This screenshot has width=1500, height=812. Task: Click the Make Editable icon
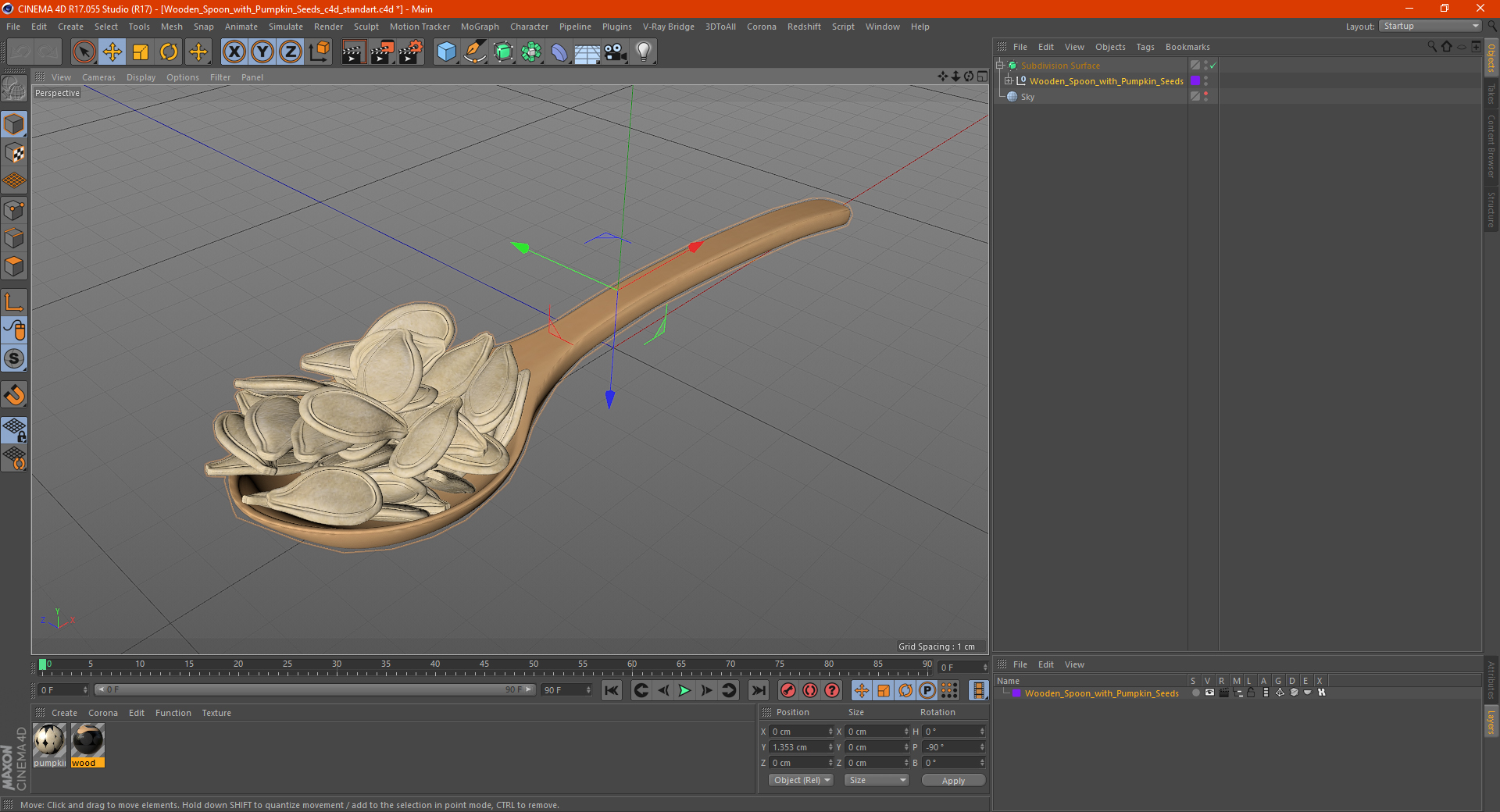tap(14, 89)
